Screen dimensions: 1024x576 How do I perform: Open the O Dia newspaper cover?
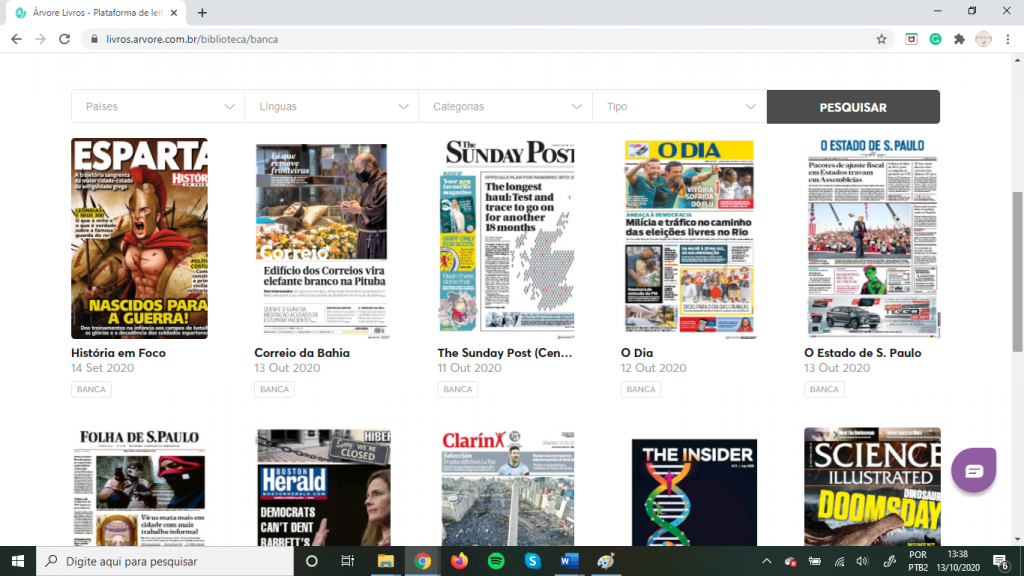click(x=689, y=236)
